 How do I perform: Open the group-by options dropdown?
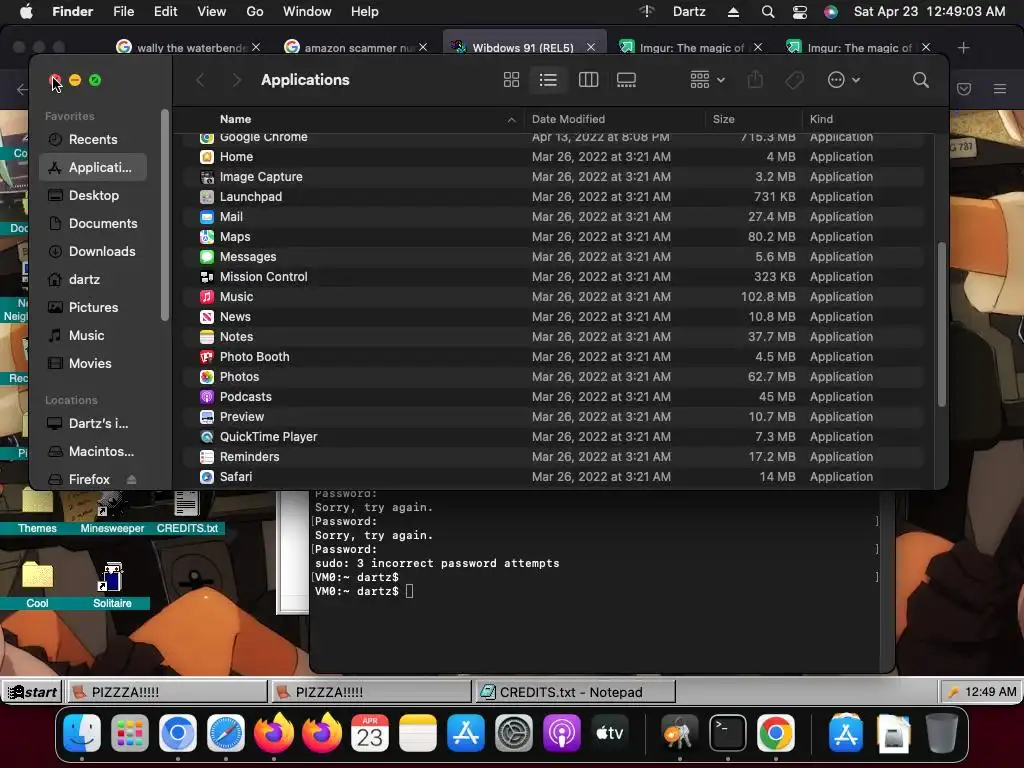pyautogui.click(x=707, y=80)
